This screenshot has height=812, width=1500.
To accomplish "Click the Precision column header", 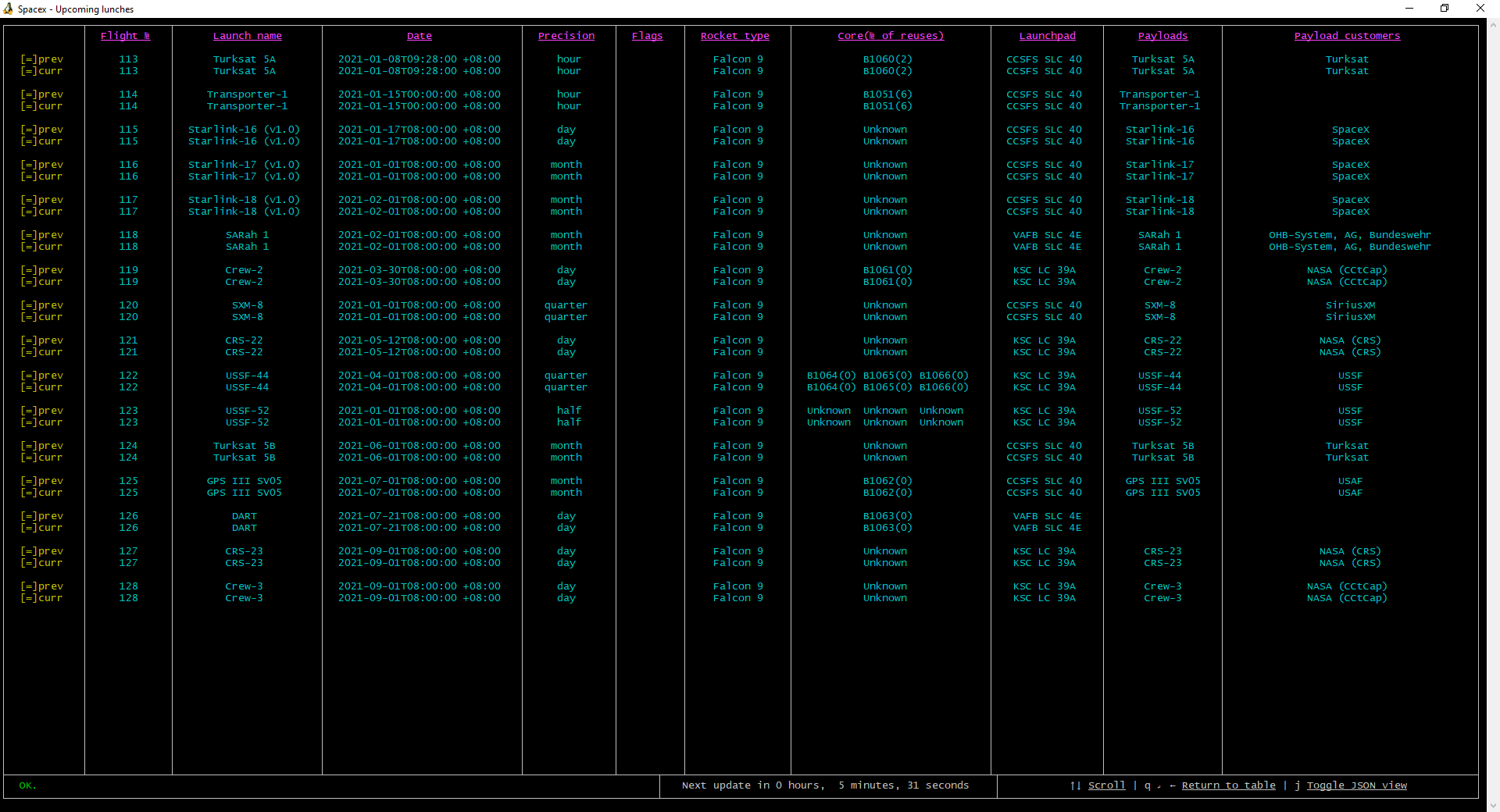I will pyautogui.click(x=566, y=36).
